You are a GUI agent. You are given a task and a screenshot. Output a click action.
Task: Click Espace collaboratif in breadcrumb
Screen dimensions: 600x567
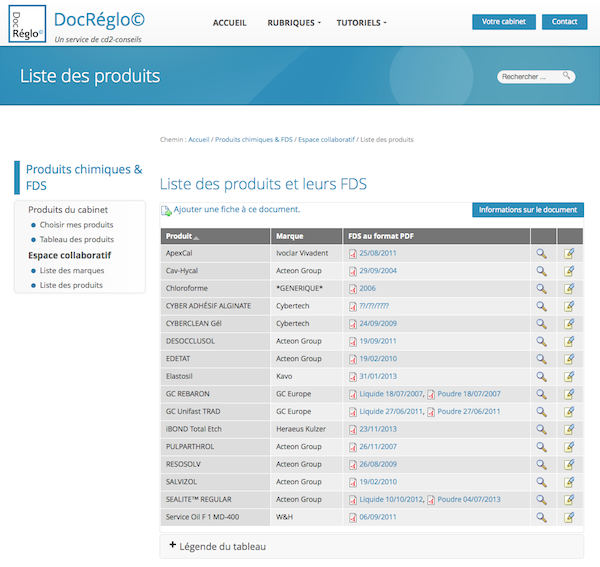coord(326,140)
